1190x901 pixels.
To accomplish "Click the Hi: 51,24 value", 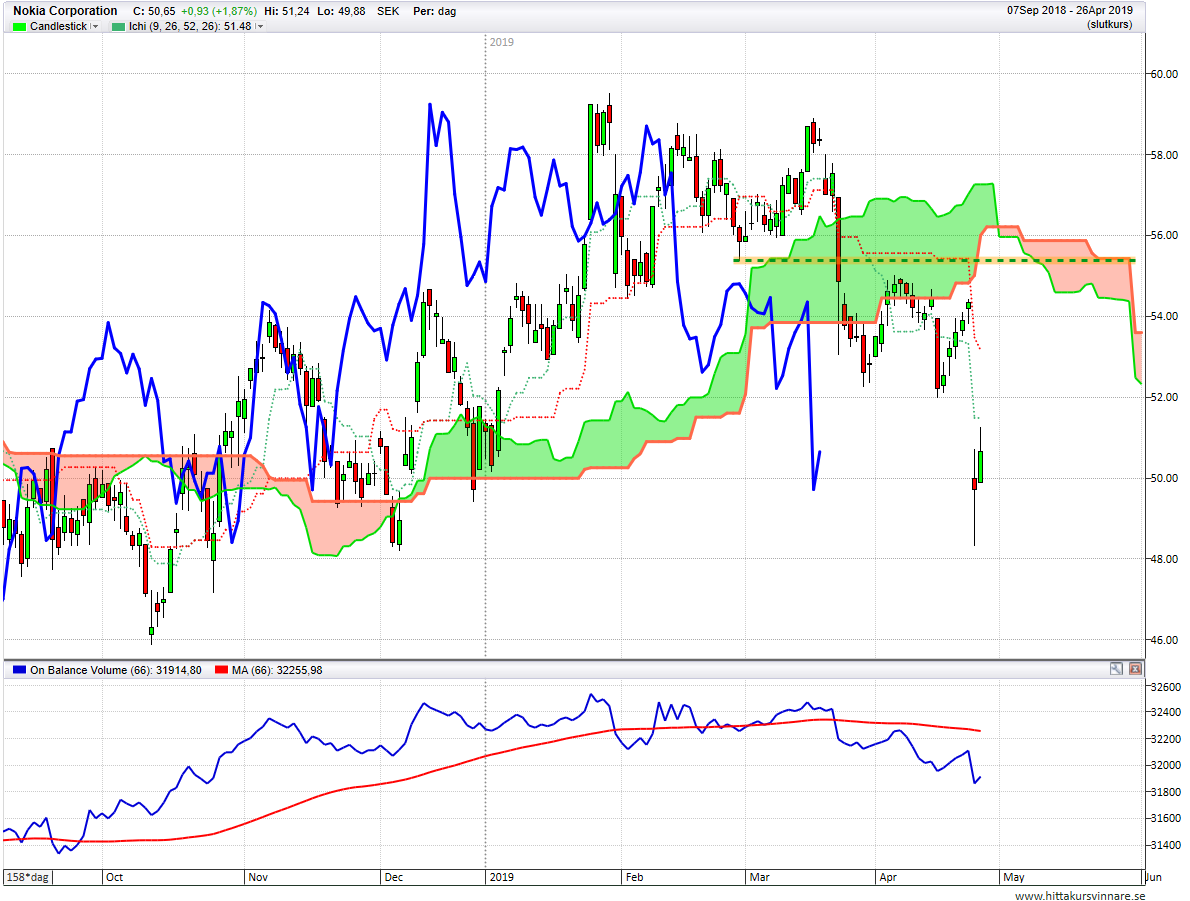I will coord(287,11).
